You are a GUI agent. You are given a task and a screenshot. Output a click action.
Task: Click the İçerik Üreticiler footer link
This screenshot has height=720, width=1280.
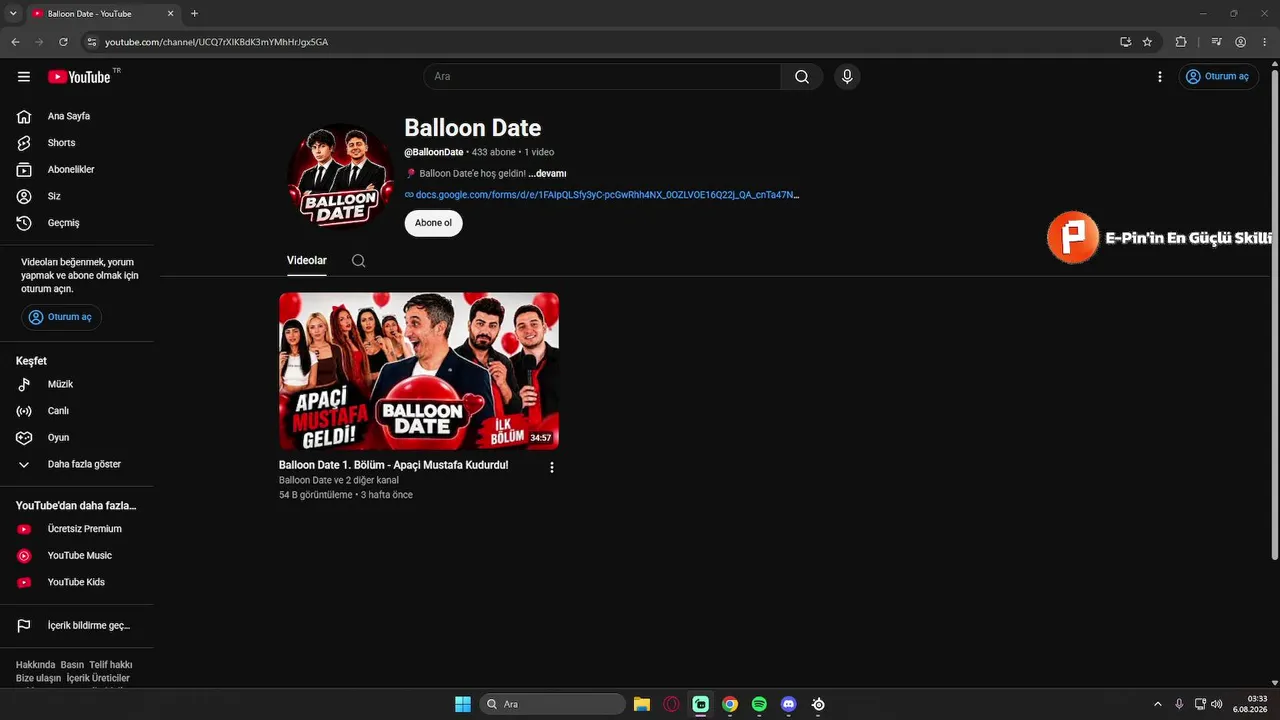(x=98, y=679)
